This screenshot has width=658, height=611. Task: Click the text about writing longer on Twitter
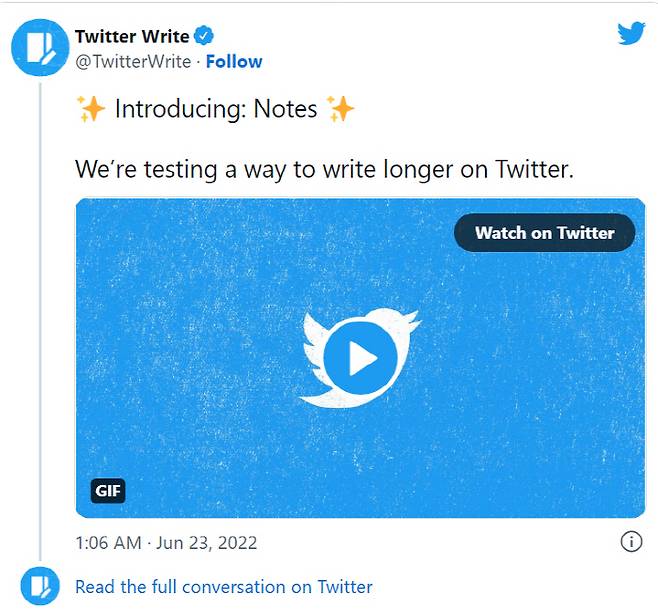[325, 168]
